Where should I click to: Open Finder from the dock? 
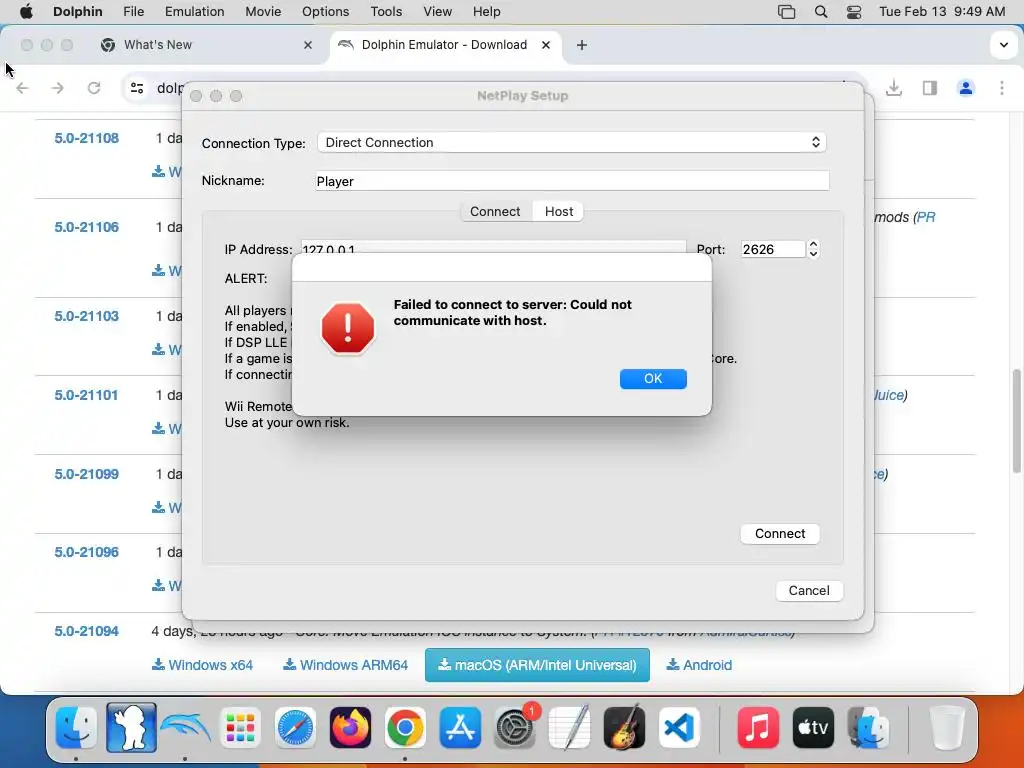pos(76,727)
